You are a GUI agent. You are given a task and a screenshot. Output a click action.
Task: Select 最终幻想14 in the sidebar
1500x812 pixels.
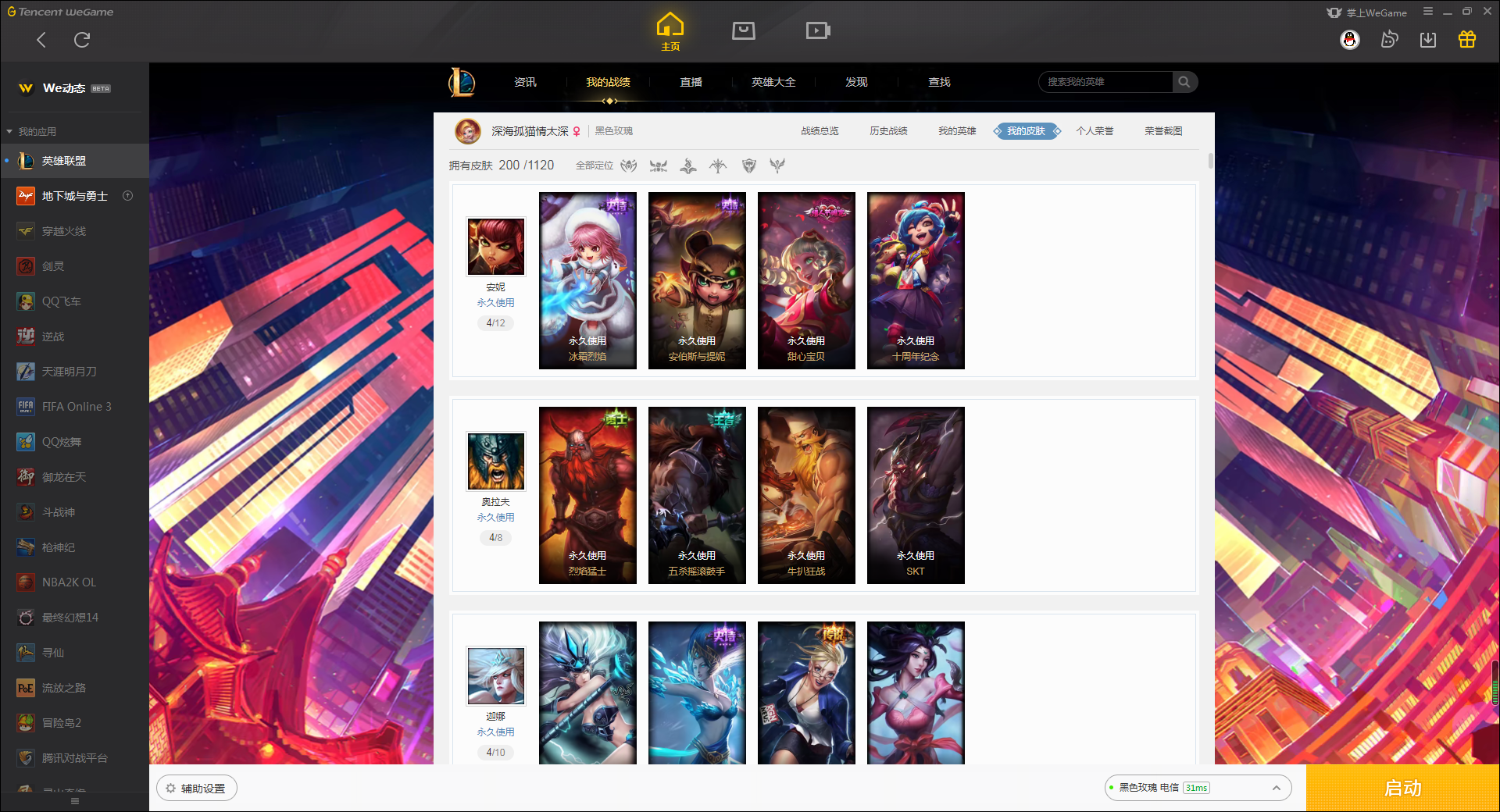(74, 618)
